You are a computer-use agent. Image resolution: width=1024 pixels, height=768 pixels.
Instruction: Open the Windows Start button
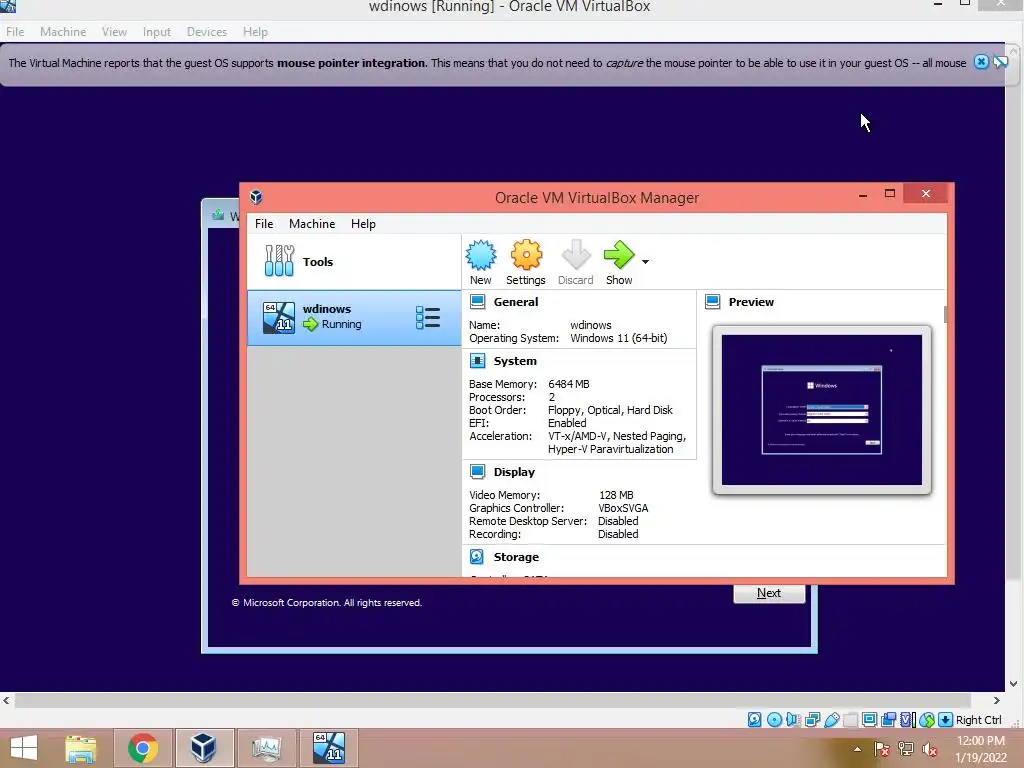coord(24,748)
